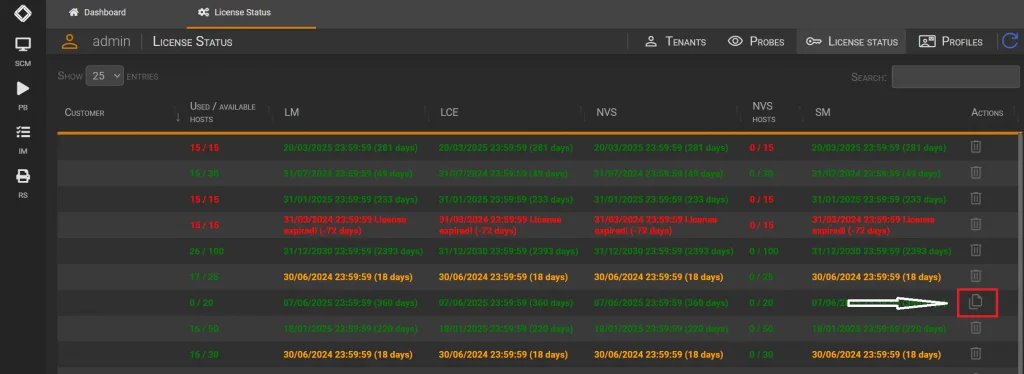Viewport: 1024px width, 374px height.
Task: Select the PB play icon in sidebar
Action: point(23,88)
